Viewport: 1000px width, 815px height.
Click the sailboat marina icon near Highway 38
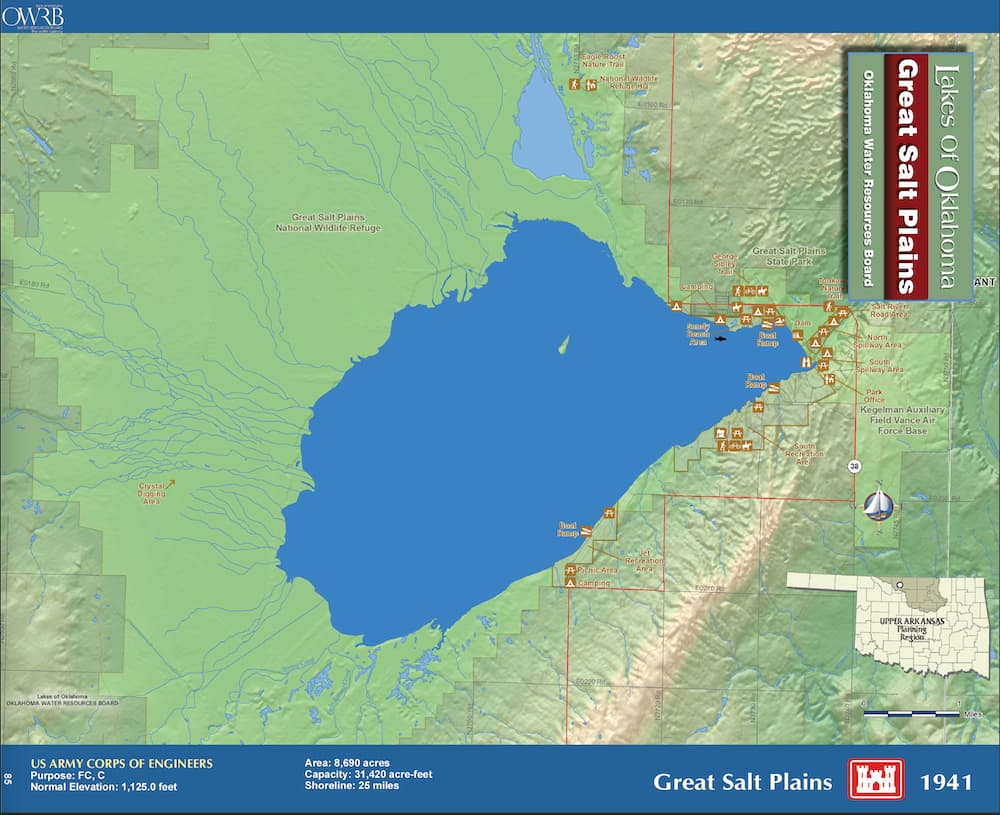pos(880,505)
